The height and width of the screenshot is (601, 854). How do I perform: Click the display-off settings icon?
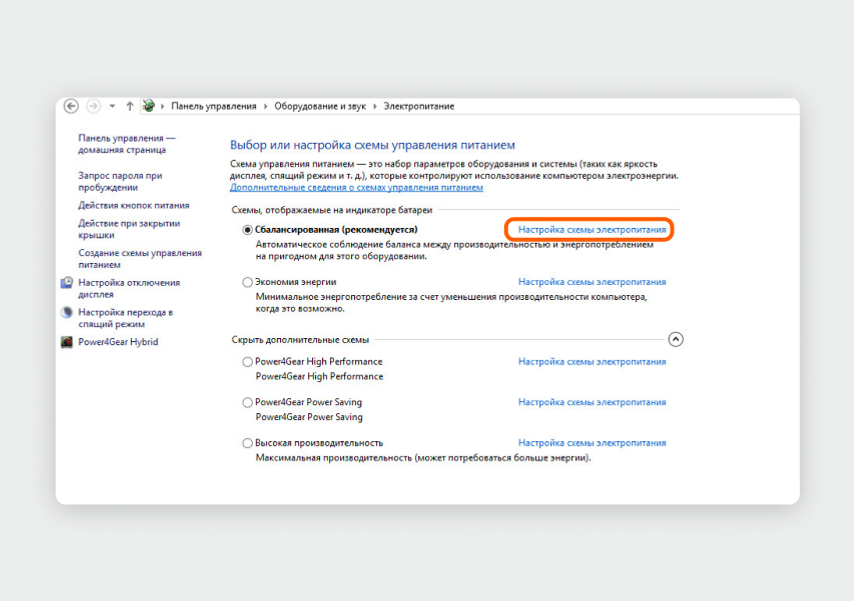[x=66, y=282]
